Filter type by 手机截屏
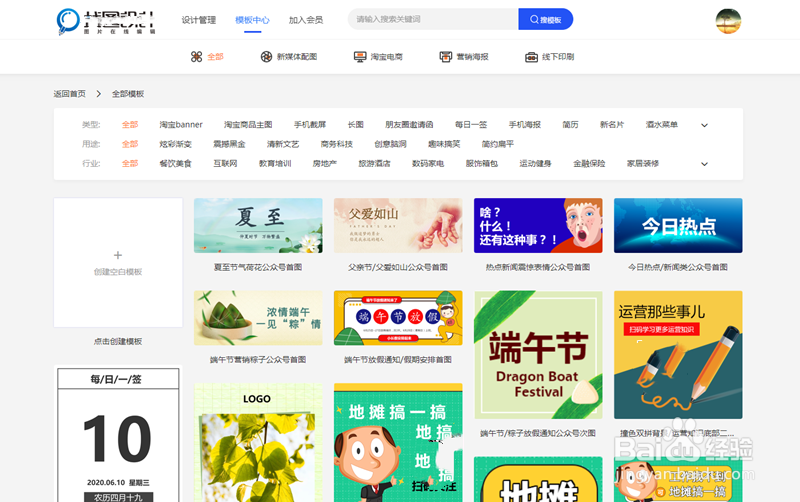The height and width of the screenshot is (502, 800). 310,124
